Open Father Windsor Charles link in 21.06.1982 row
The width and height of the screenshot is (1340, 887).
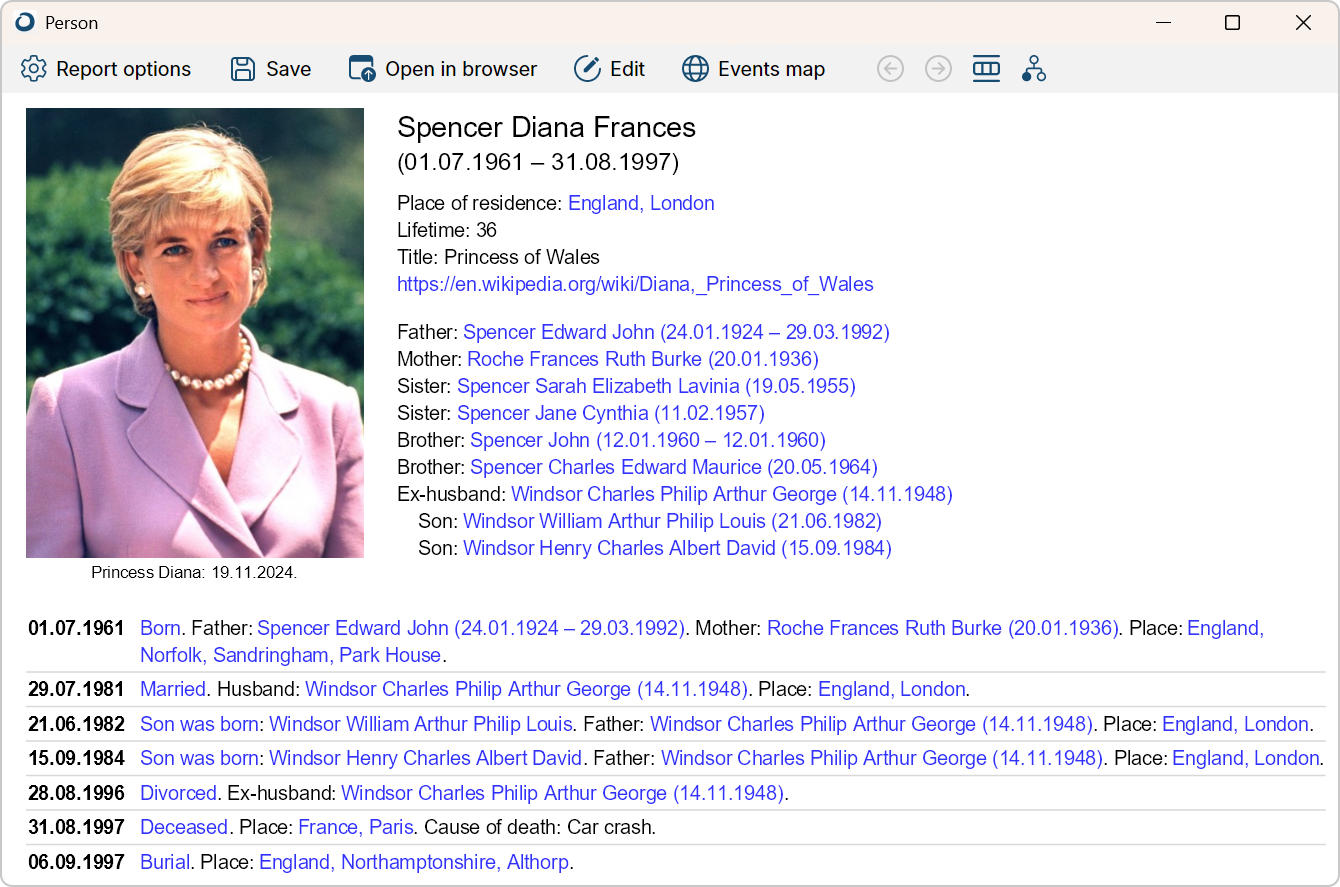click(871, 724)
